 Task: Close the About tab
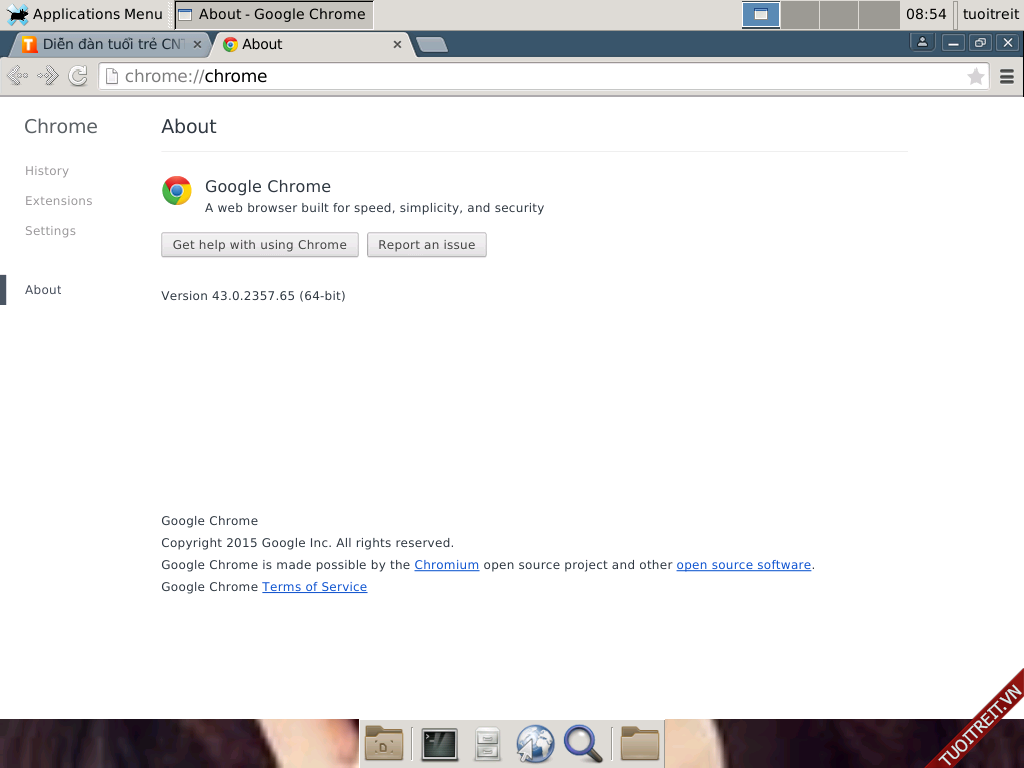pyautogui.click(x=397, y=44)
